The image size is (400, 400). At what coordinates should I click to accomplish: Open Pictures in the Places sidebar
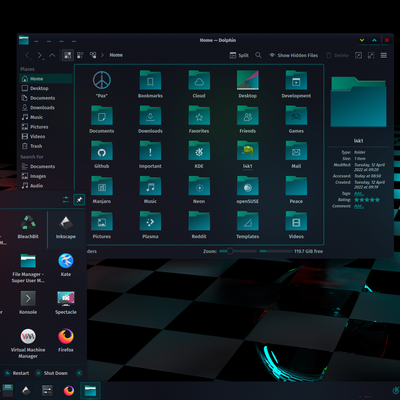tap(46, 127)
